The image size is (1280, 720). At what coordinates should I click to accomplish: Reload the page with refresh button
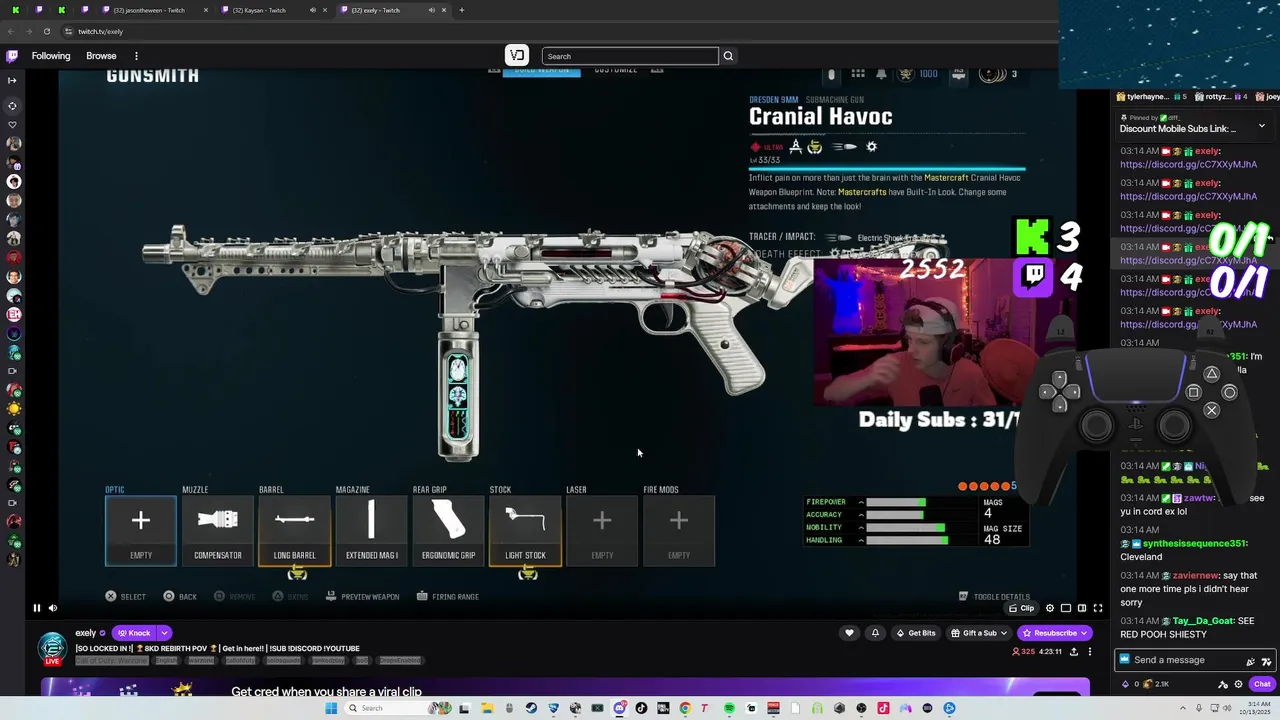47,31
